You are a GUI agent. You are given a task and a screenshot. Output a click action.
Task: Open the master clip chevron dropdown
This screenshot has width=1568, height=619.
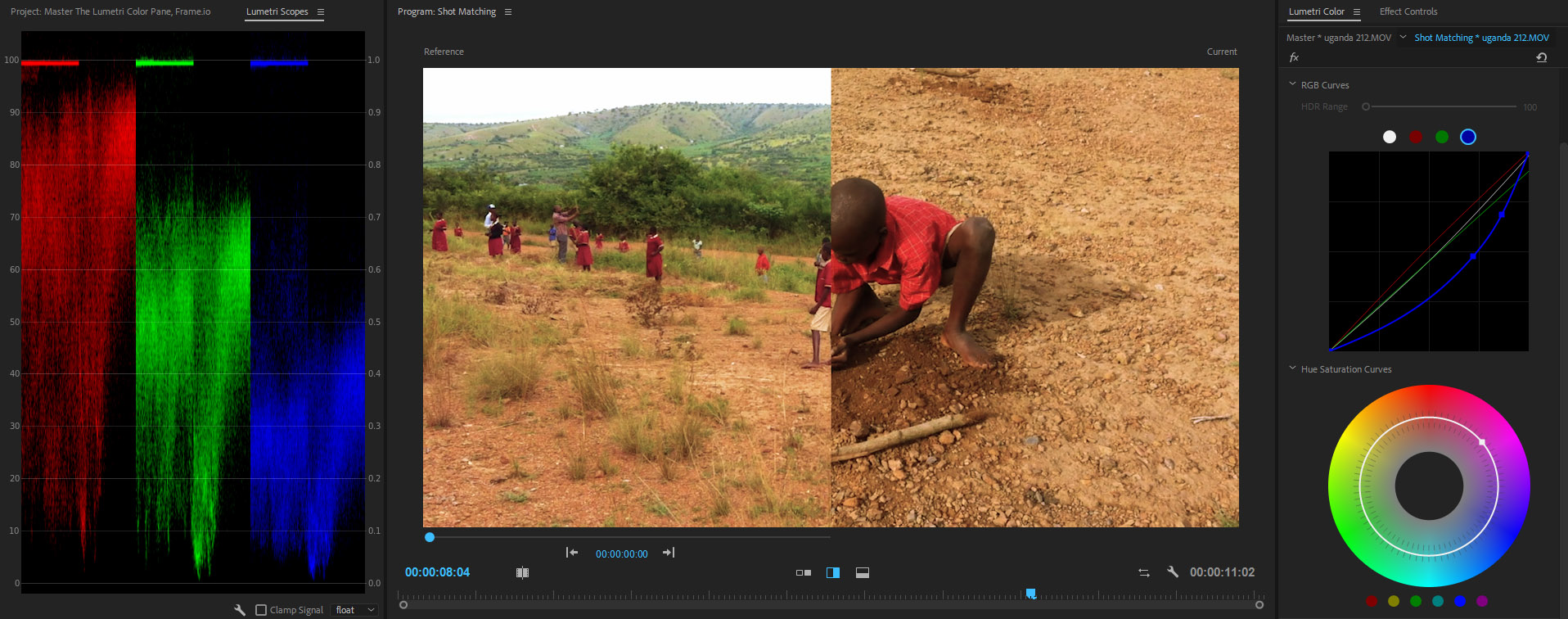(x=1403, y=37)
